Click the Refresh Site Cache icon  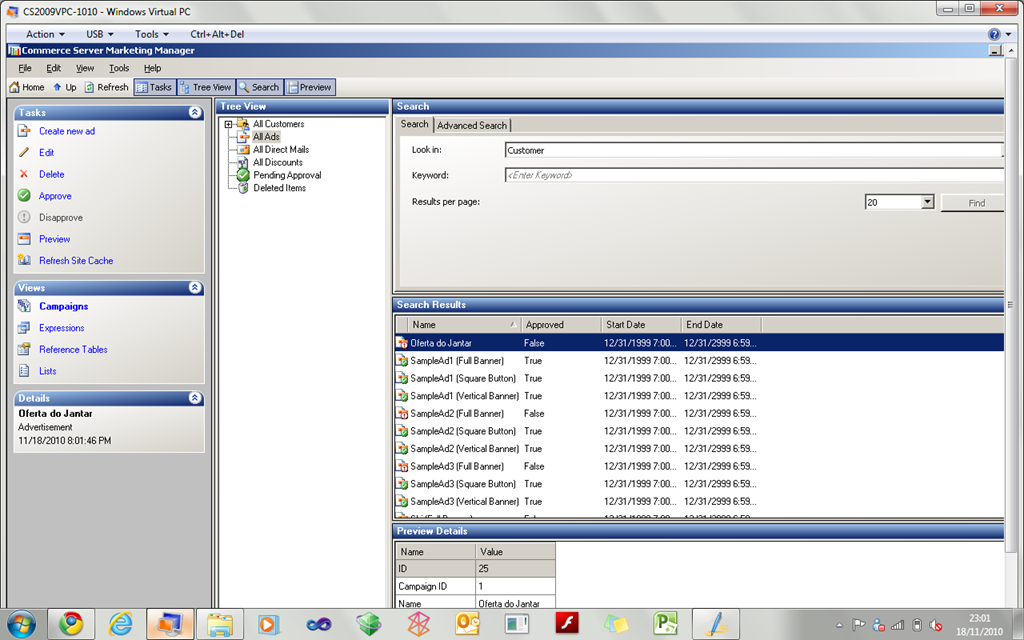pyautogui.click(x=24, y=260)
